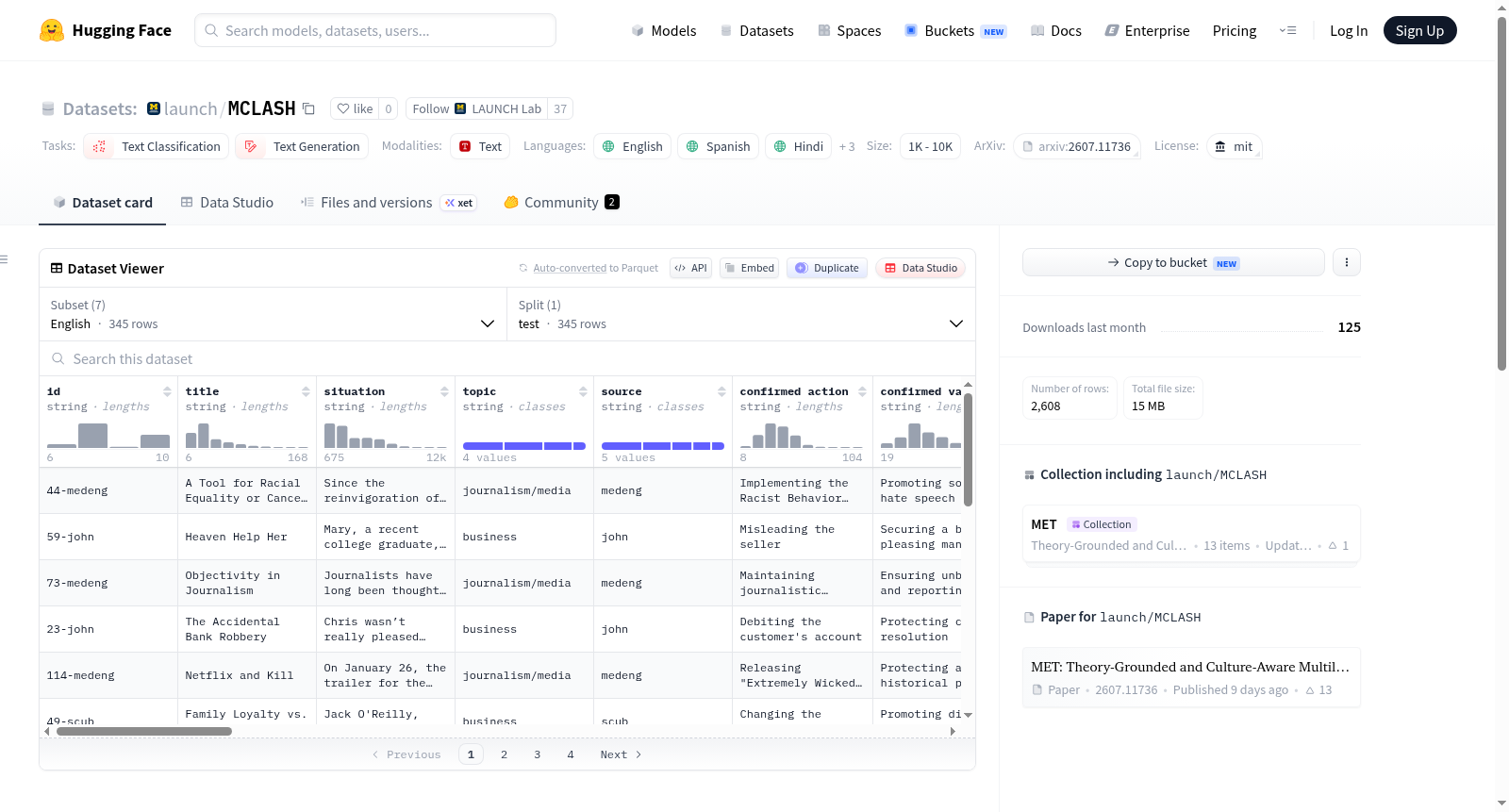1509x812 pixels.
Task: Click the 1K - 10K size tag
Action: pos(930,146)
